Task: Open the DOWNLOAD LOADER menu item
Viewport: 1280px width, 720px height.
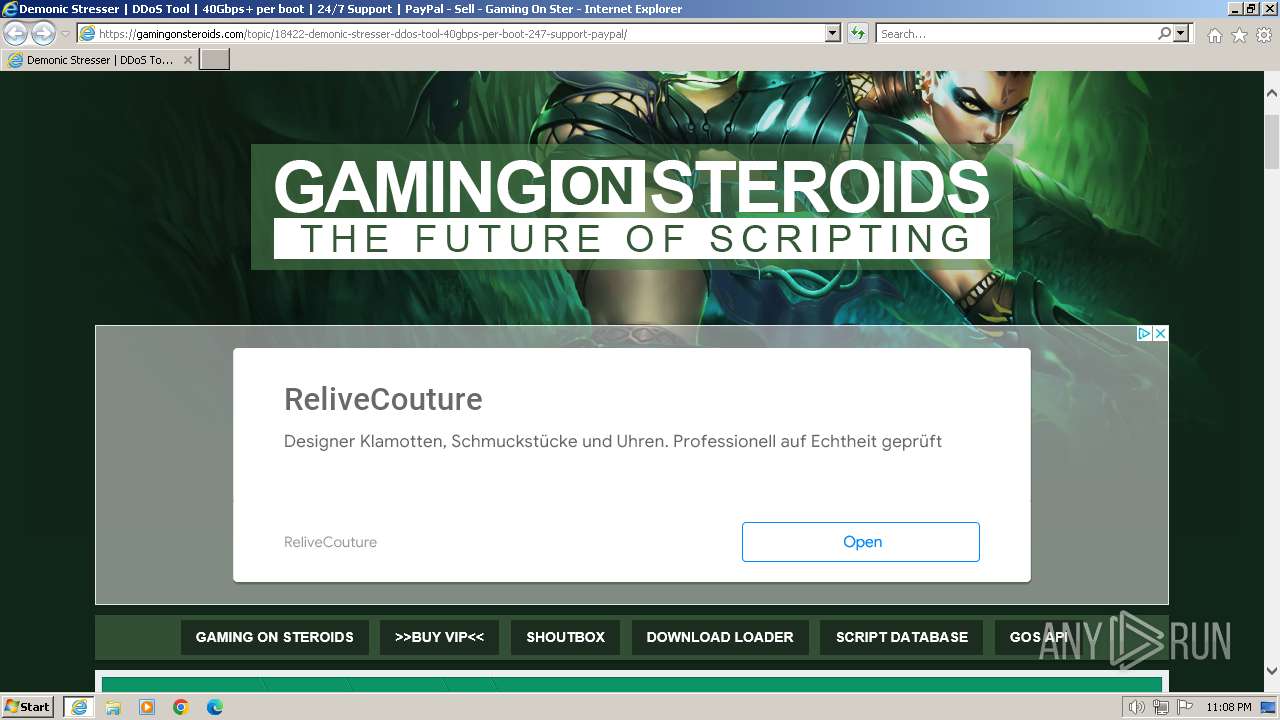Action: tap(720, 637)
